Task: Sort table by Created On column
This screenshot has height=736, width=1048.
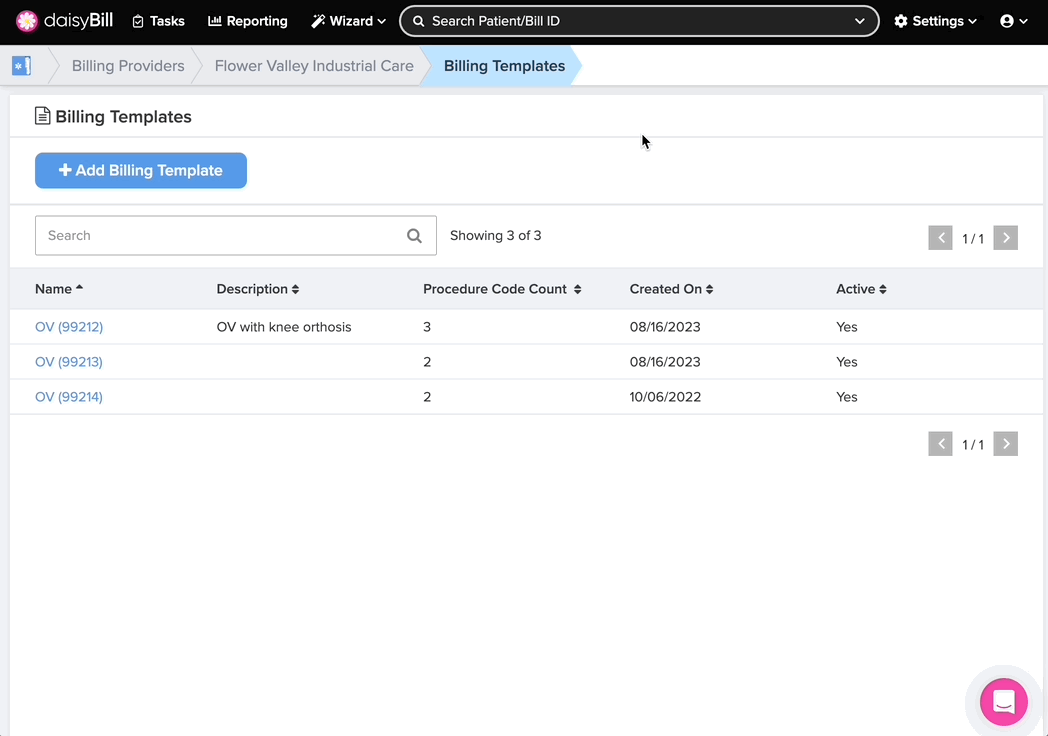Action: click(671, 289)
